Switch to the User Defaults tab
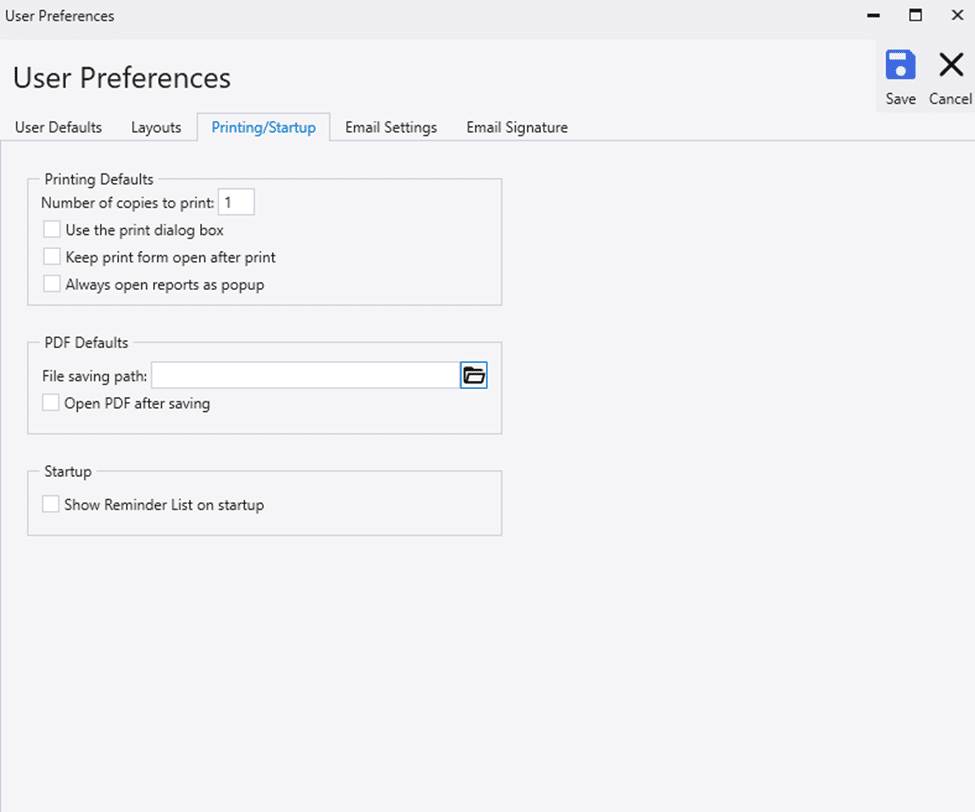Image resolution: width=975 pixels, height=812 pixels. 58,127
